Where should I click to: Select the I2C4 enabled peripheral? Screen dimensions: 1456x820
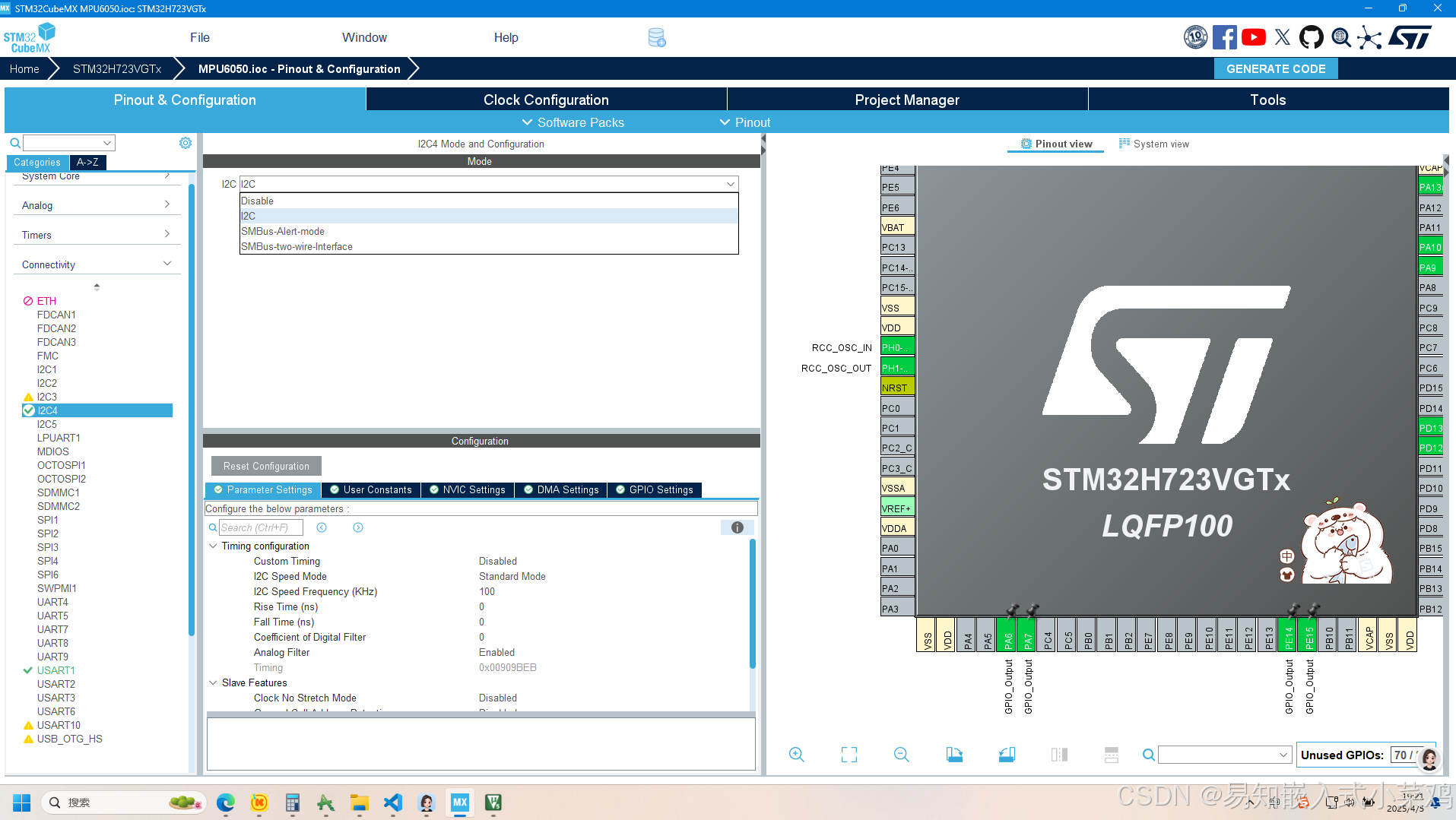click(97, 410)
